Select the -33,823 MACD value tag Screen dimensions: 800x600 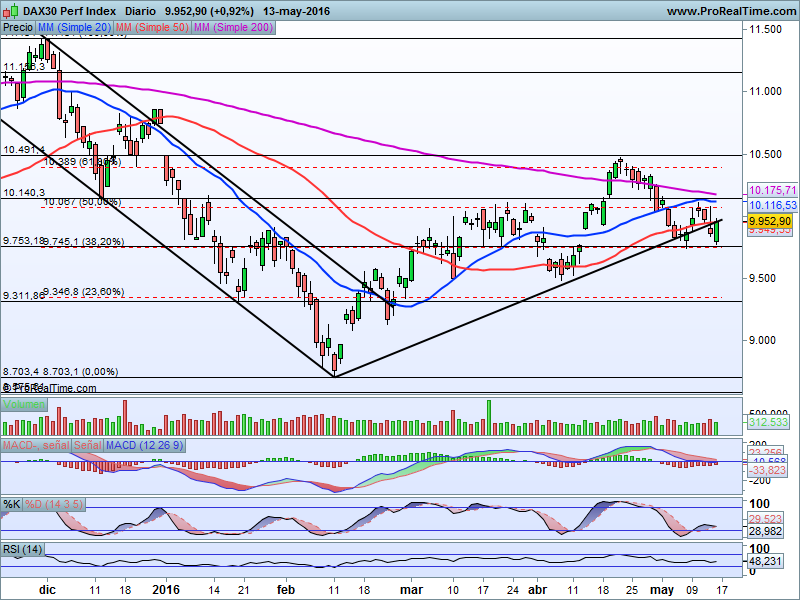[x=768, y=470]
